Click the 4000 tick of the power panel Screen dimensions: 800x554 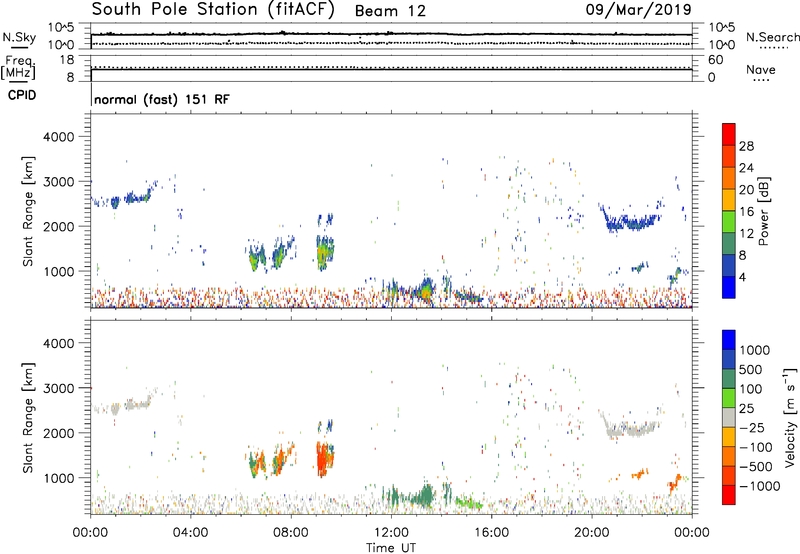59,137
